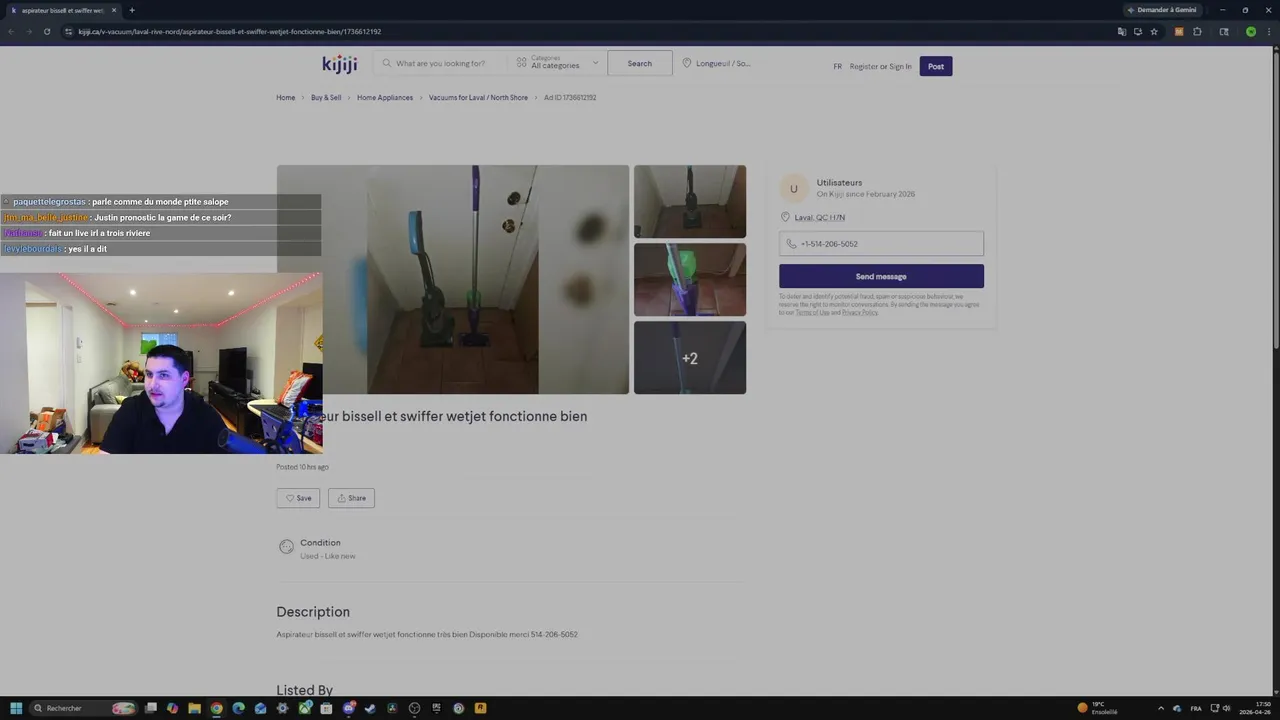The image size is (1280, 720).
Task: Open second thumbnail with green Swiffer
Action: coord(690,279)
